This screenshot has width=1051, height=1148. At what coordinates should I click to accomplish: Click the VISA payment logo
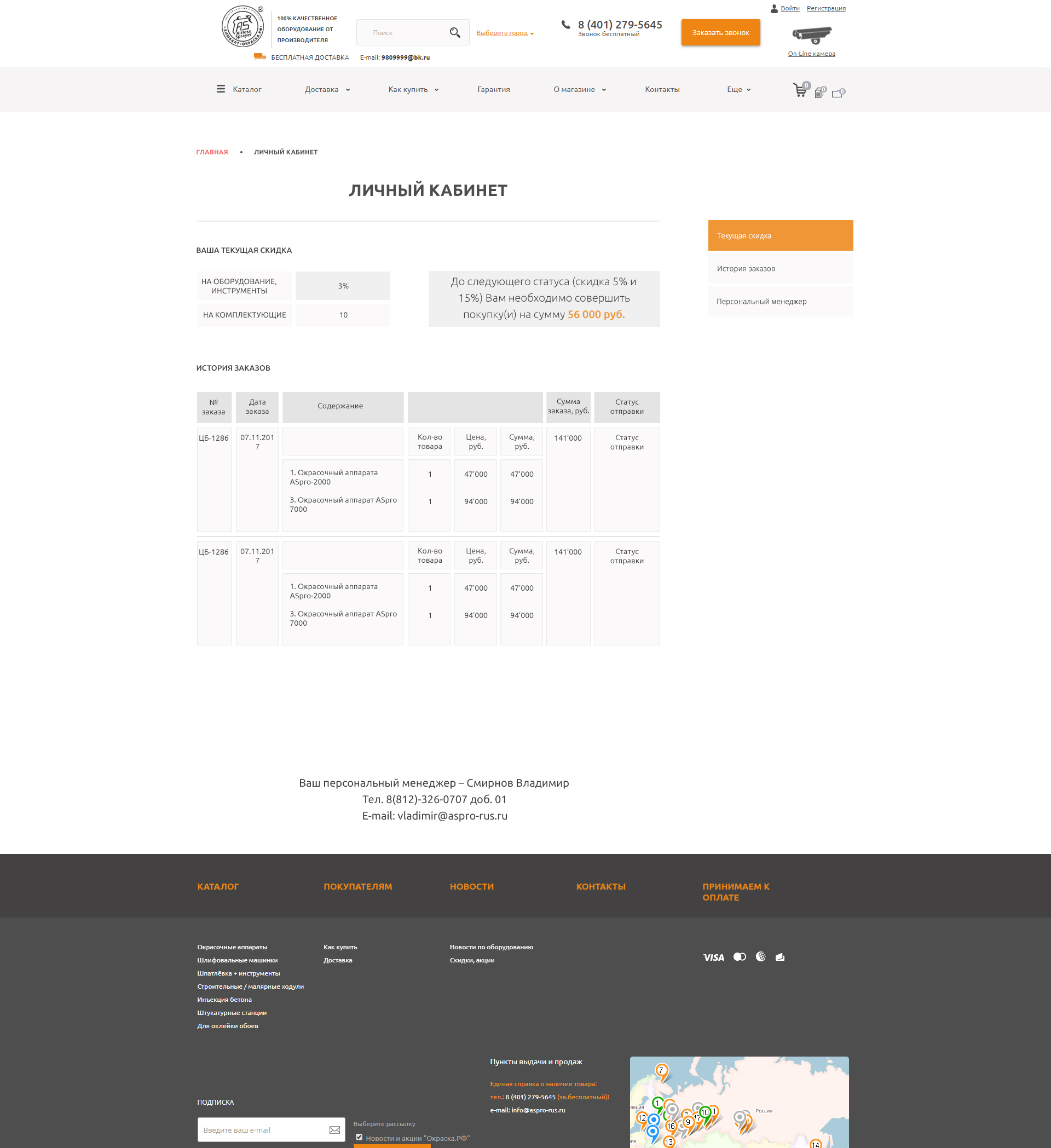pos(713,957)
